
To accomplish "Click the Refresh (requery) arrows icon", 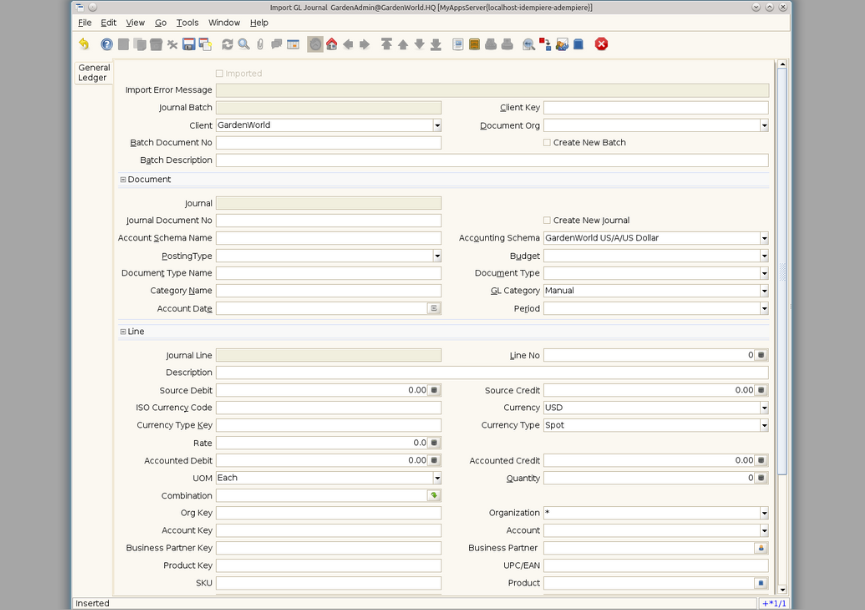I will point(227,44).
